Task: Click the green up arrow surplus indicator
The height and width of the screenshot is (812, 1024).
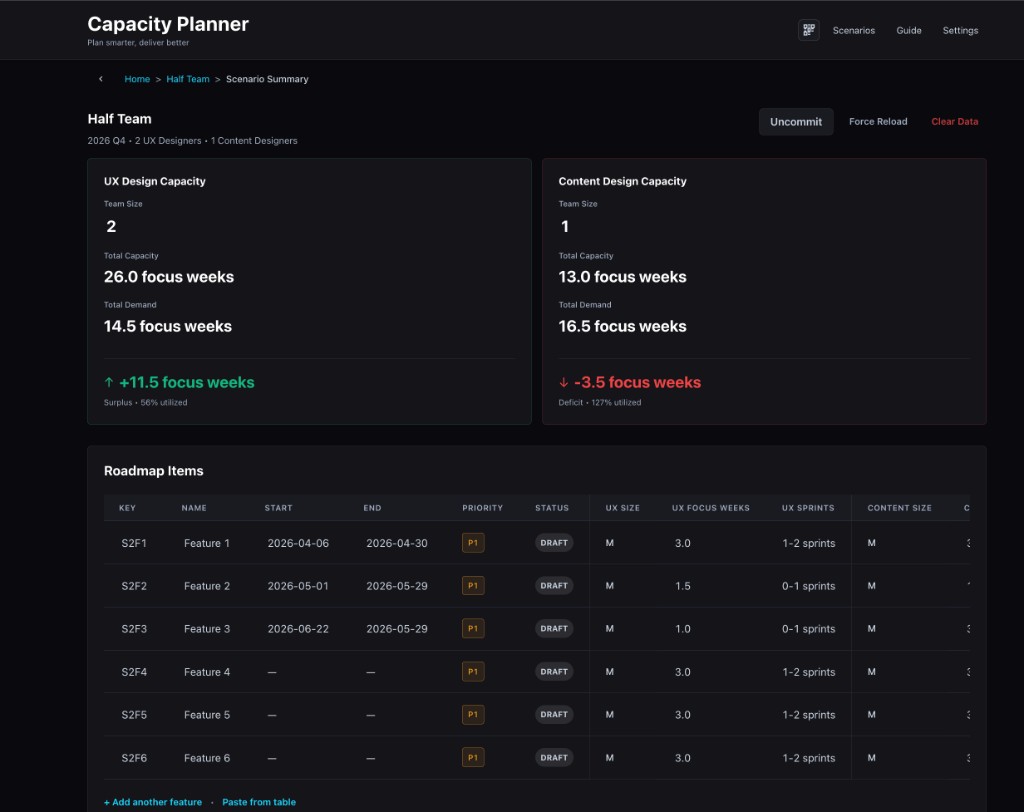Action: pos(109,382)
